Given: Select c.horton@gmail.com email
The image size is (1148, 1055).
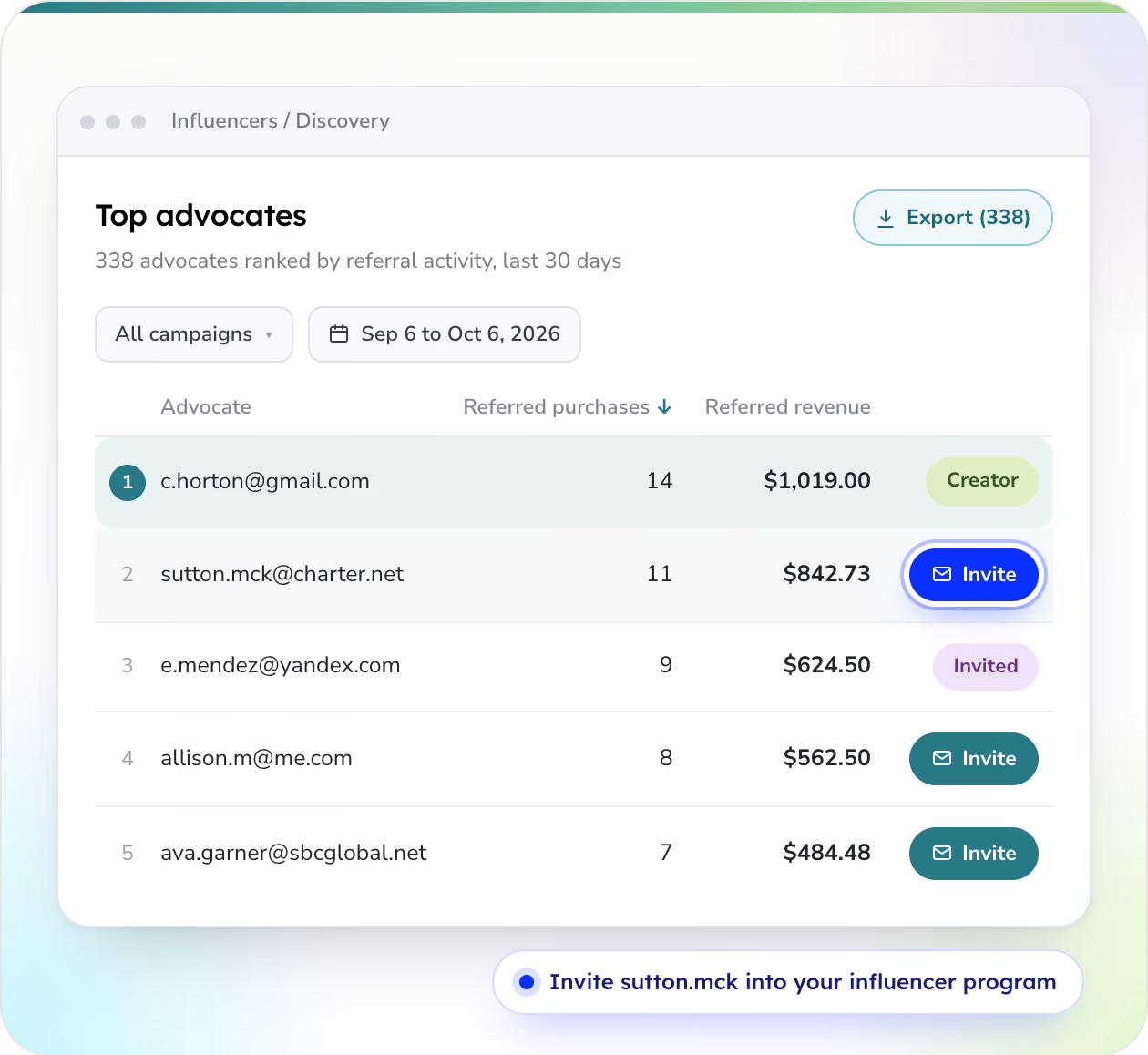Looking at the screenshot, I should coord(265,481).
